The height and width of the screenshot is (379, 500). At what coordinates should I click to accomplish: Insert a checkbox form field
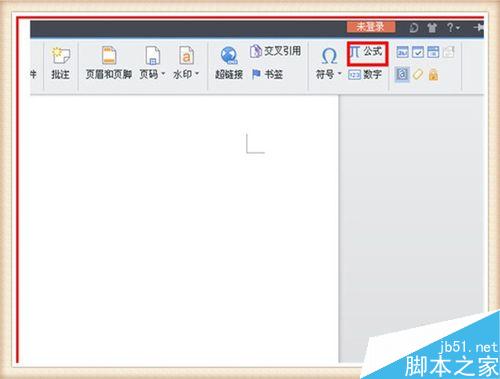(418, 52)
